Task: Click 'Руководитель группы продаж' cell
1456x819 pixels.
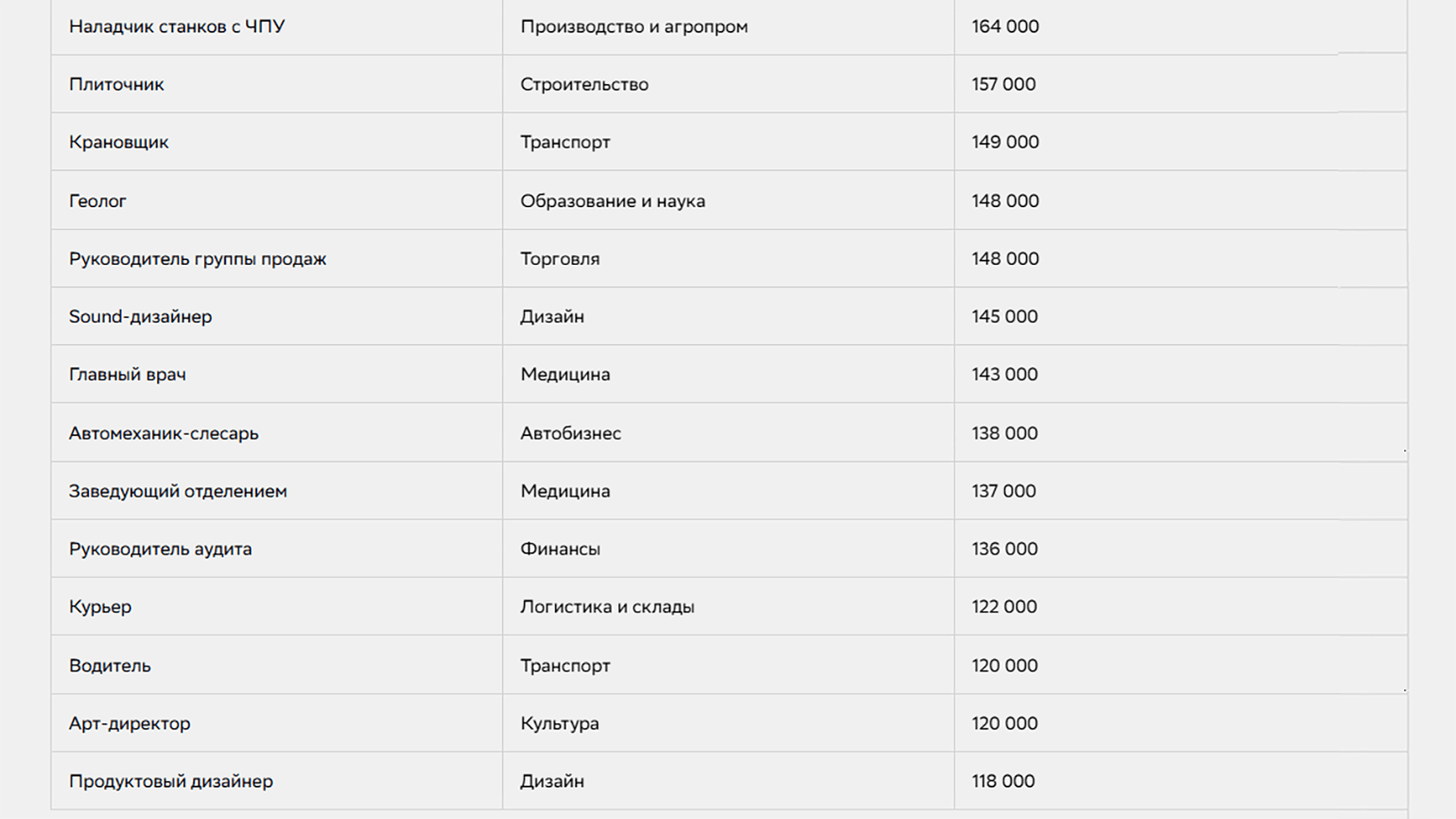Action: coord(198,258)
